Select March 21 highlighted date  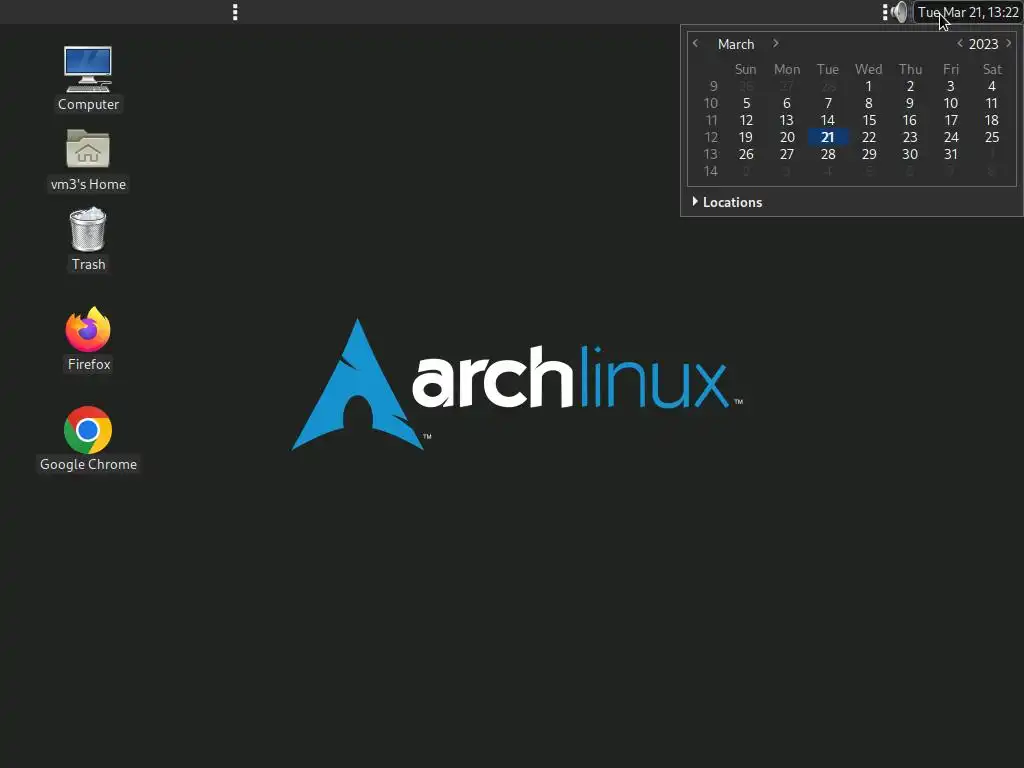828,137
